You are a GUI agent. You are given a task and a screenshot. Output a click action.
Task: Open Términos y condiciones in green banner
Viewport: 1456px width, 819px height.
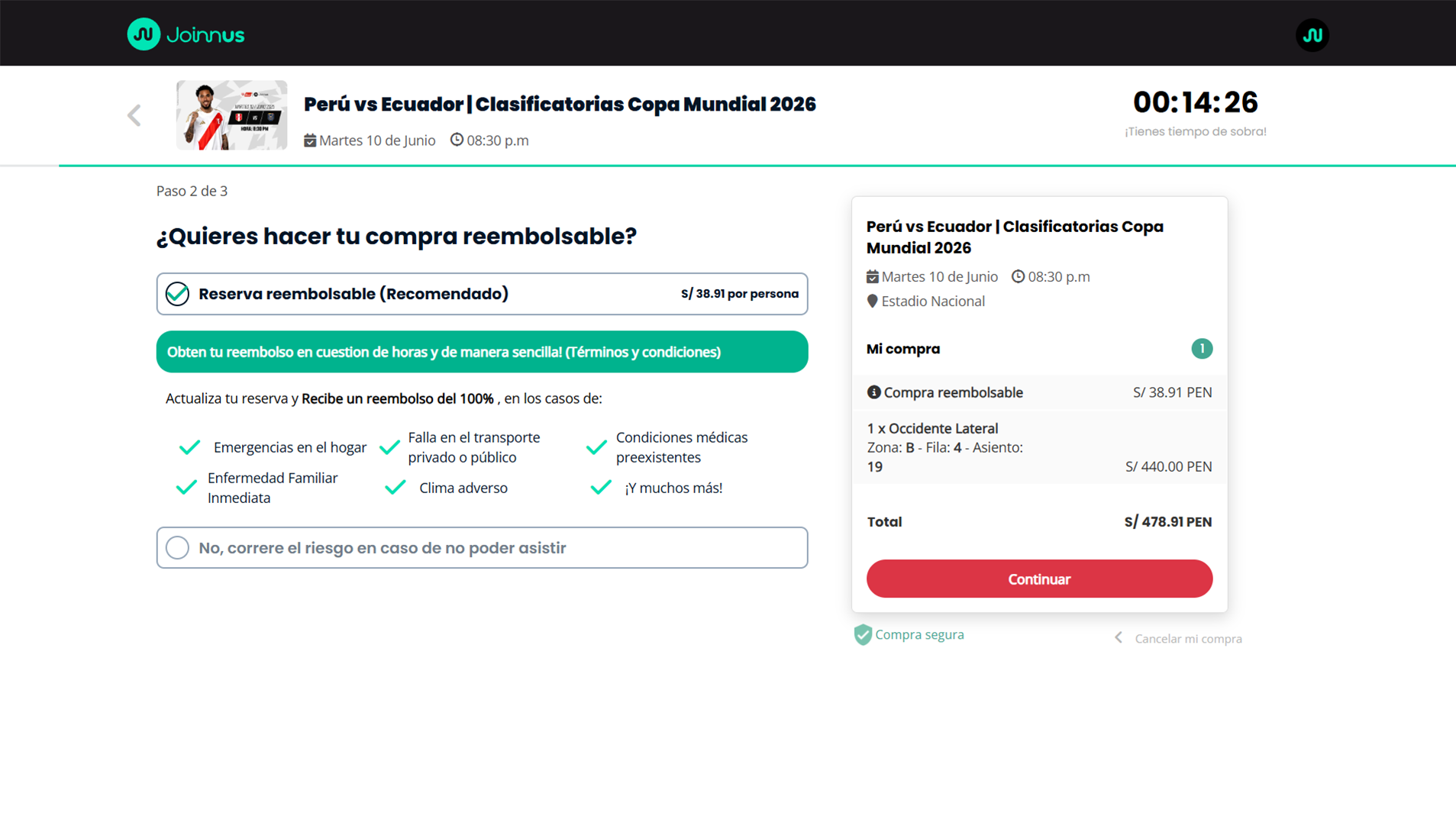point(642,352)
